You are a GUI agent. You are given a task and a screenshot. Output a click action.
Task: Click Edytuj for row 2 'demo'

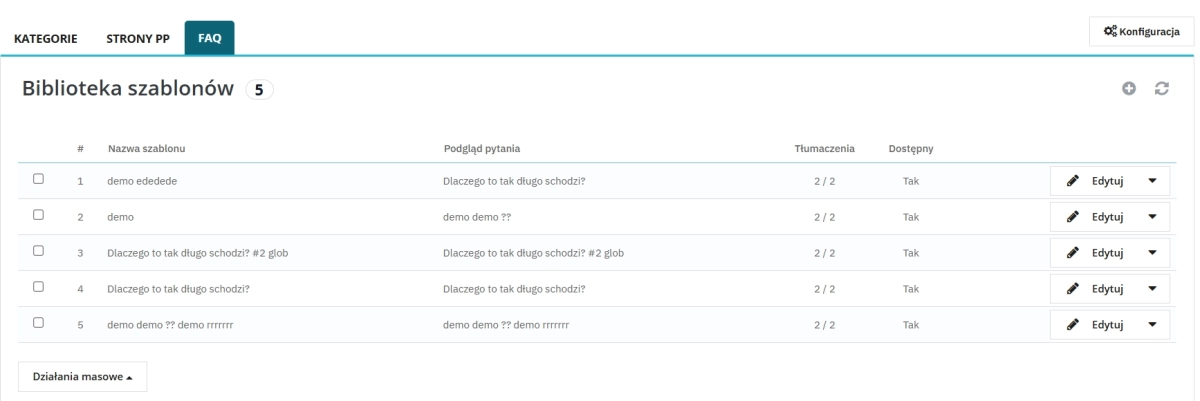click(1094, 217)
